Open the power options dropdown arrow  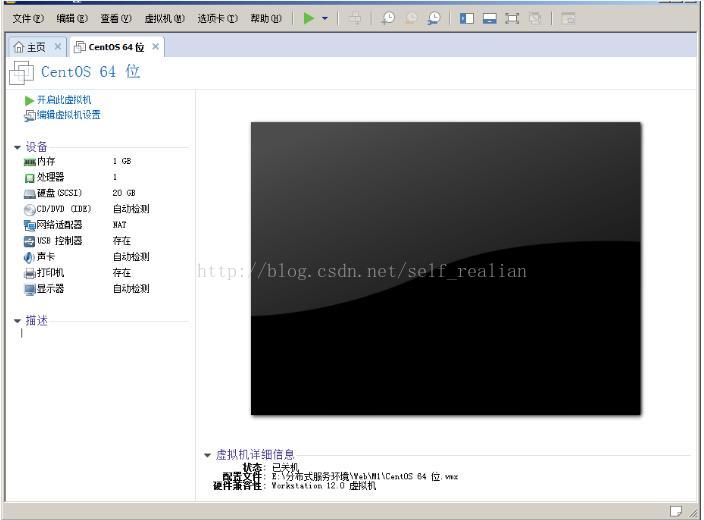(325, 18)
